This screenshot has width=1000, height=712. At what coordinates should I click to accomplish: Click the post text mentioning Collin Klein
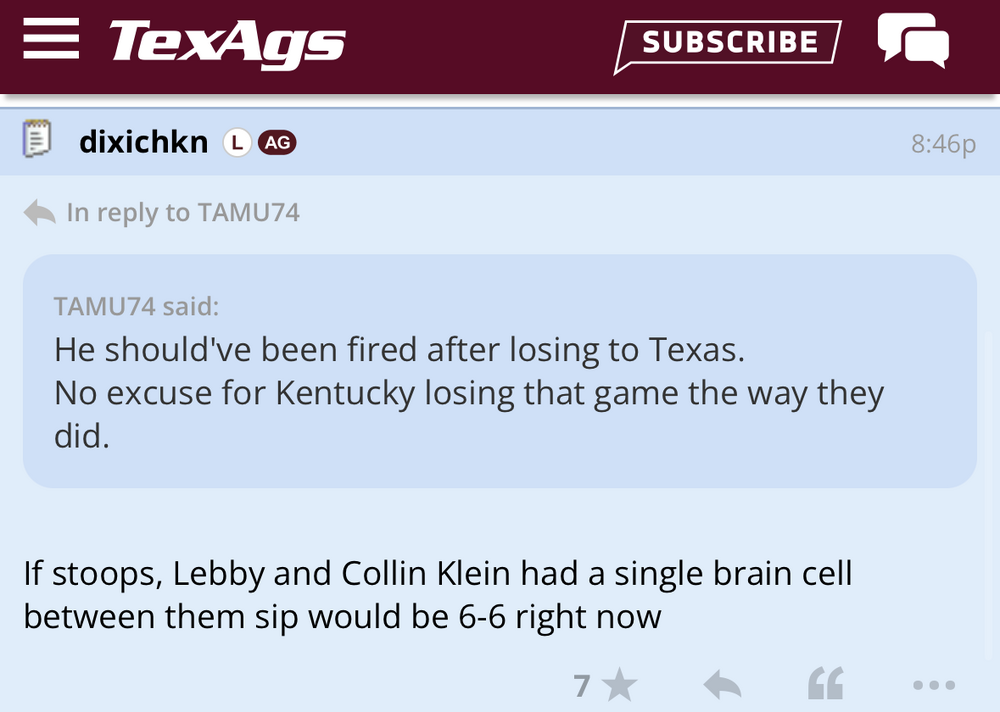(x=438, y=574)
